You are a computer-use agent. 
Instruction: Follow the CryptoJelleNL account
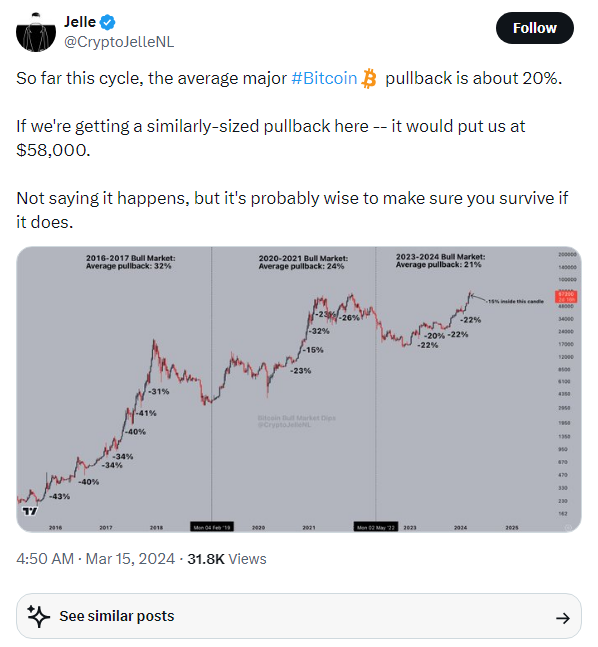click(534, 28)
